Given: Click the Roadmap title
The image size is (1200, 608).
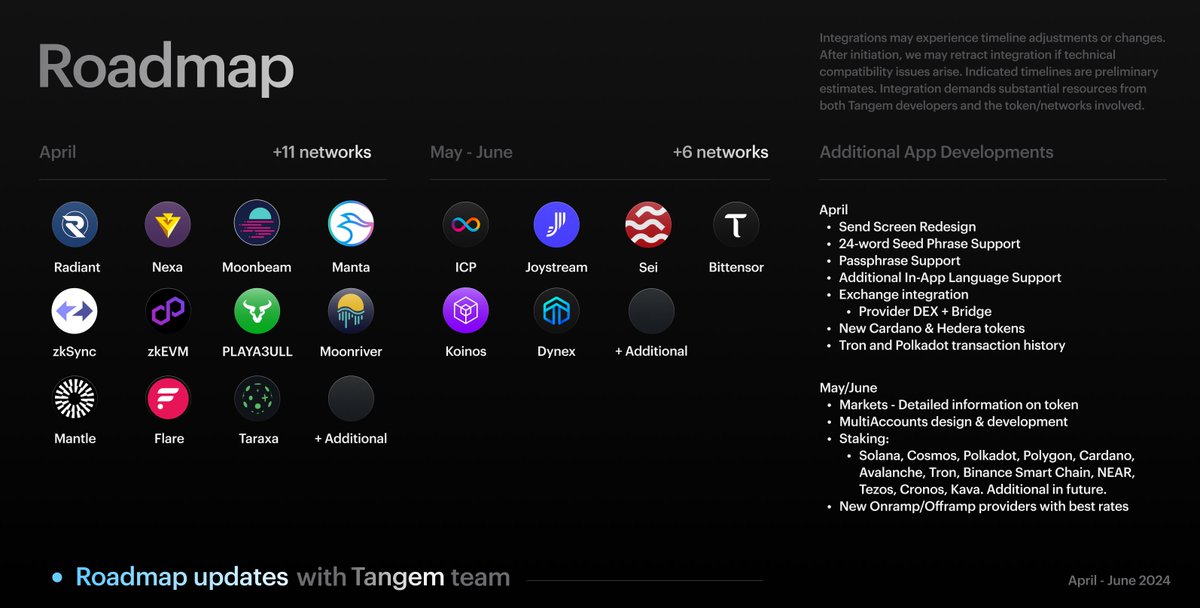Looking at the screenshot, I should click(x=166, y=68).
